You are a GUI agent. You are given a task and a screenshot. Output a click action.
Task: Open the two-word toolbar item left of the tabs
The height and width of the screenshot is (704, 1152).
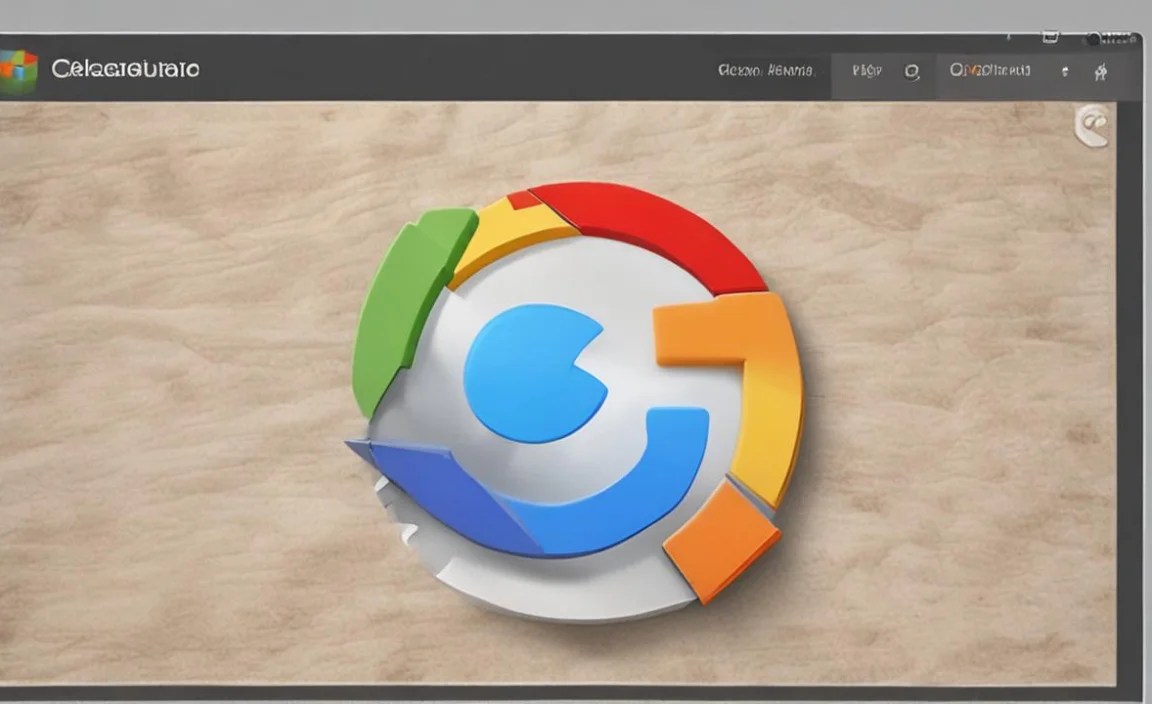tap(766, 71)
